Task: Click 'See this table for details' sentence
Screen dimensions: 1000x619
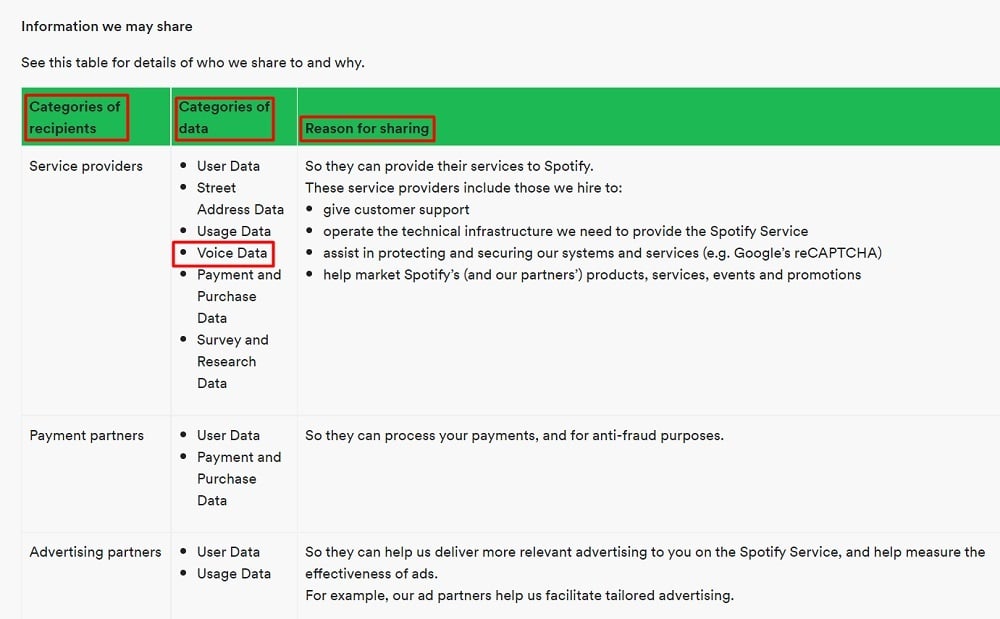Action: [193, 62]
